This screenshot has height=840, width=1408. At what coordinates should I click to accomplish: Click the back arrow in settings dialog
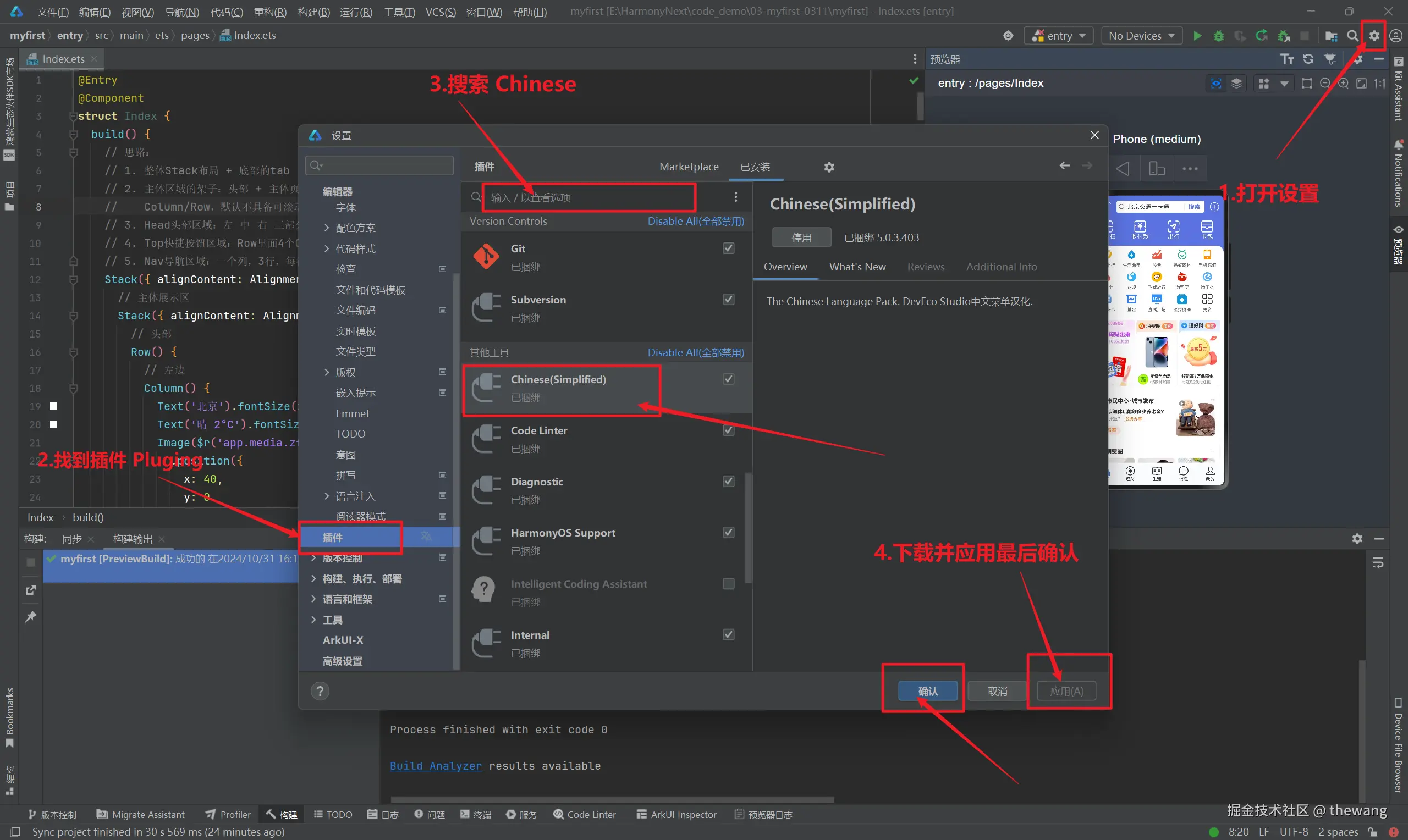point(1064,166)
